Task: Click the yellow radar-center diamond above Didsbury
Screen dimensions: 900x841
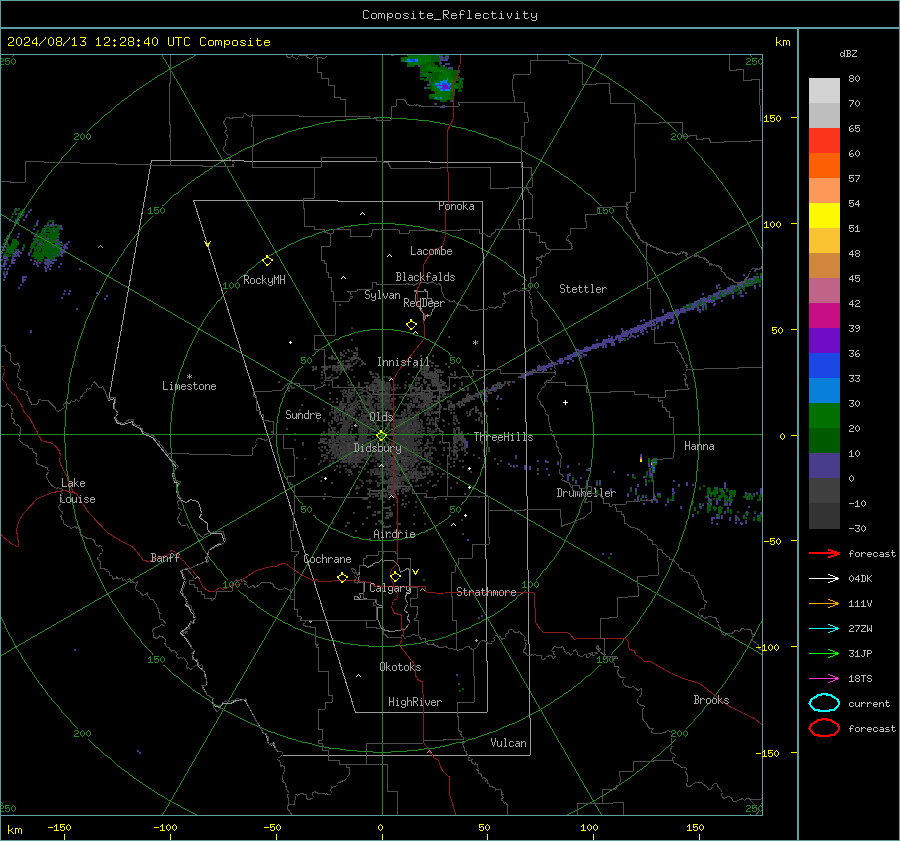Action: point(381,436)
